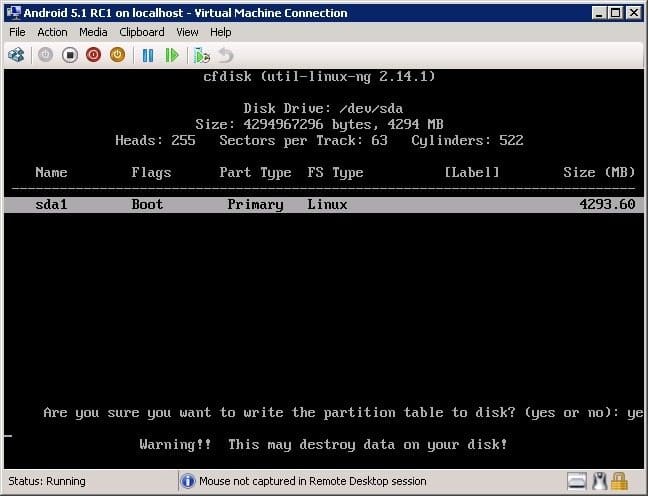The width and height of the screenshot is (648, 496).
Task: Click the info icon in status bar
Action: pos(188,481)
